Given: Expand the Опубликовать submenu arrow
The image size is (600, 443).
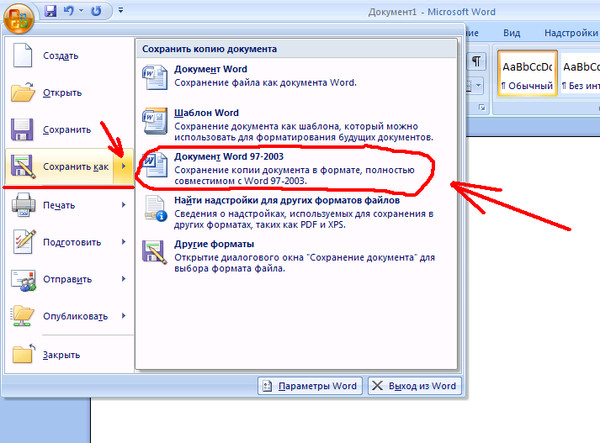Looking at the screenshot, I should pyautogui.click(x=124, y=316).
